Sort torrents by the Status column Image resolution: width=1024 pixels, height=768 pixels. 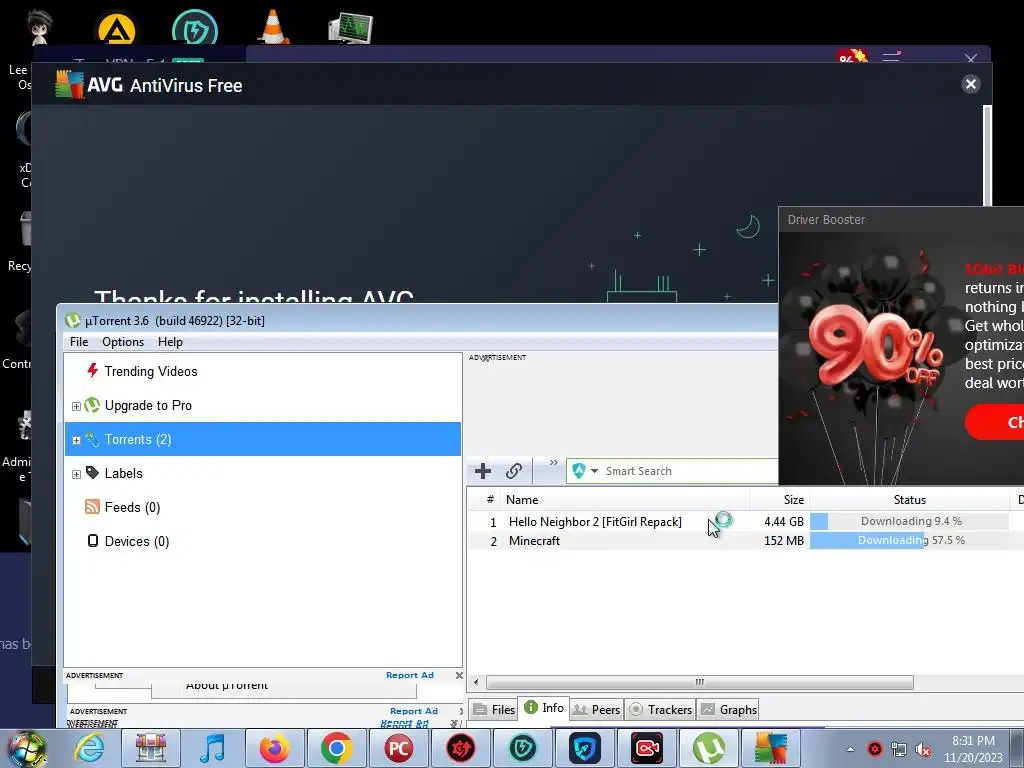[x=910, y=500]
